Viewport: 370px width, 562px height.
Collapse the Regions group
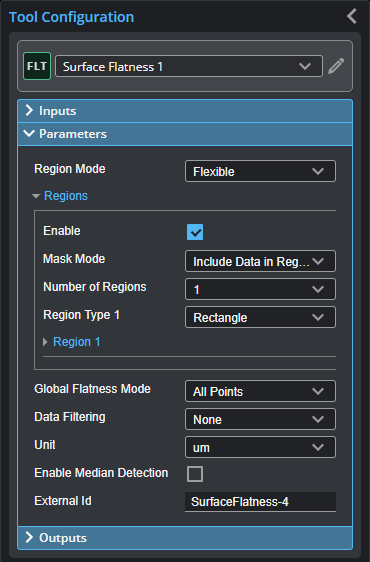(60, 196)
